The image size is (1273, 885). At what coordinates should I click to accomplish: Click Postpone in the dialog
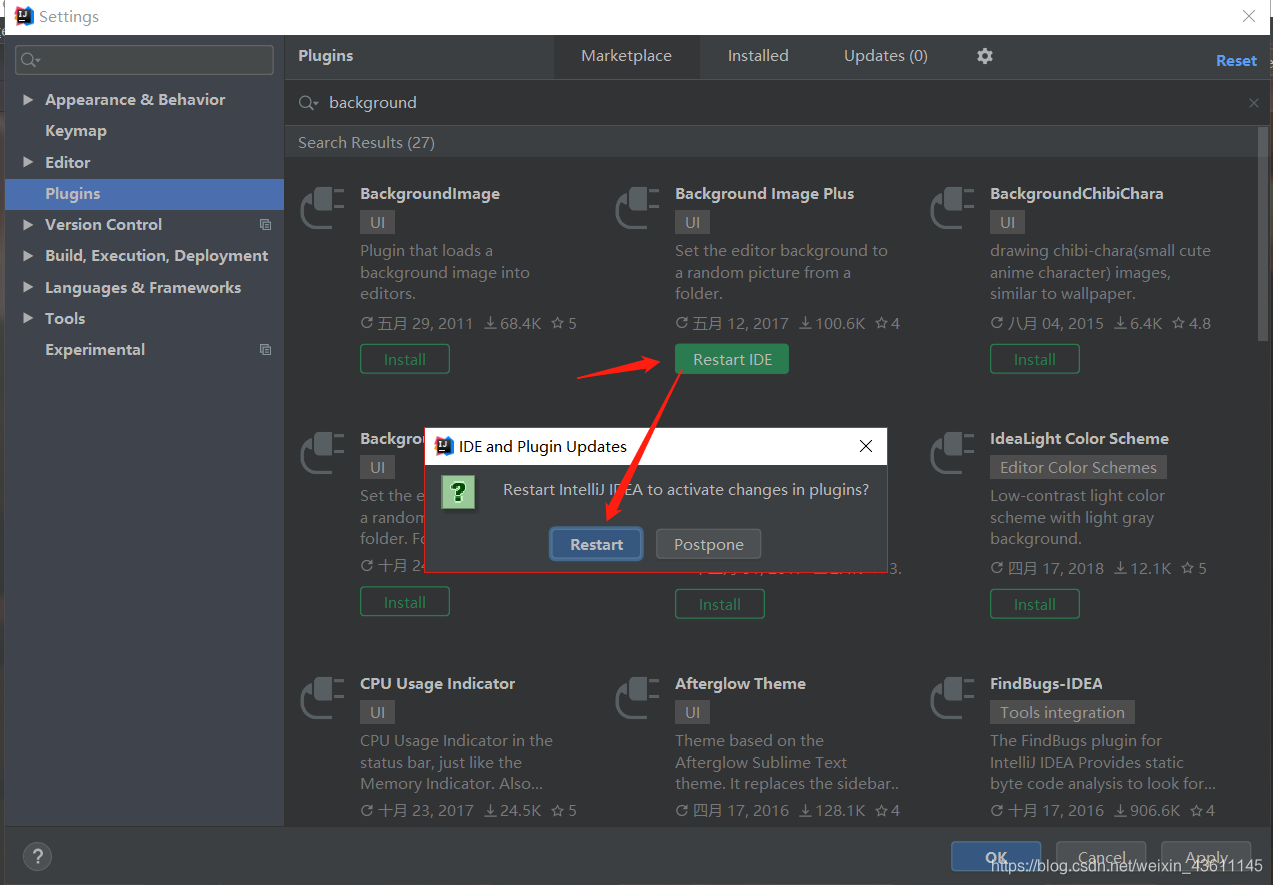point(709,544)
